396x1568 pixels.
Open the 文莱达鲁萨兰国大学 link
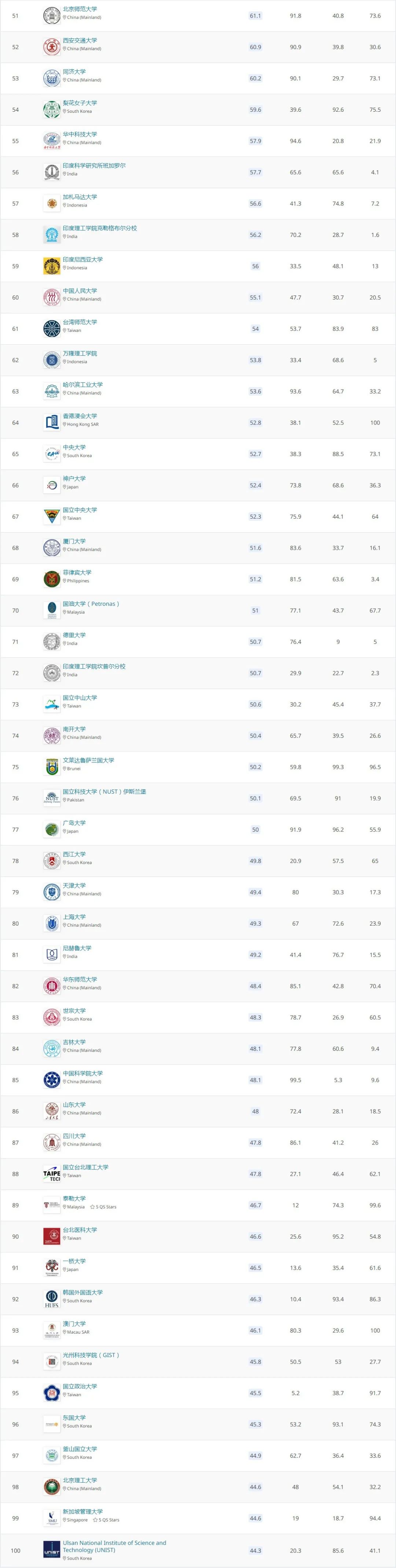88,760
